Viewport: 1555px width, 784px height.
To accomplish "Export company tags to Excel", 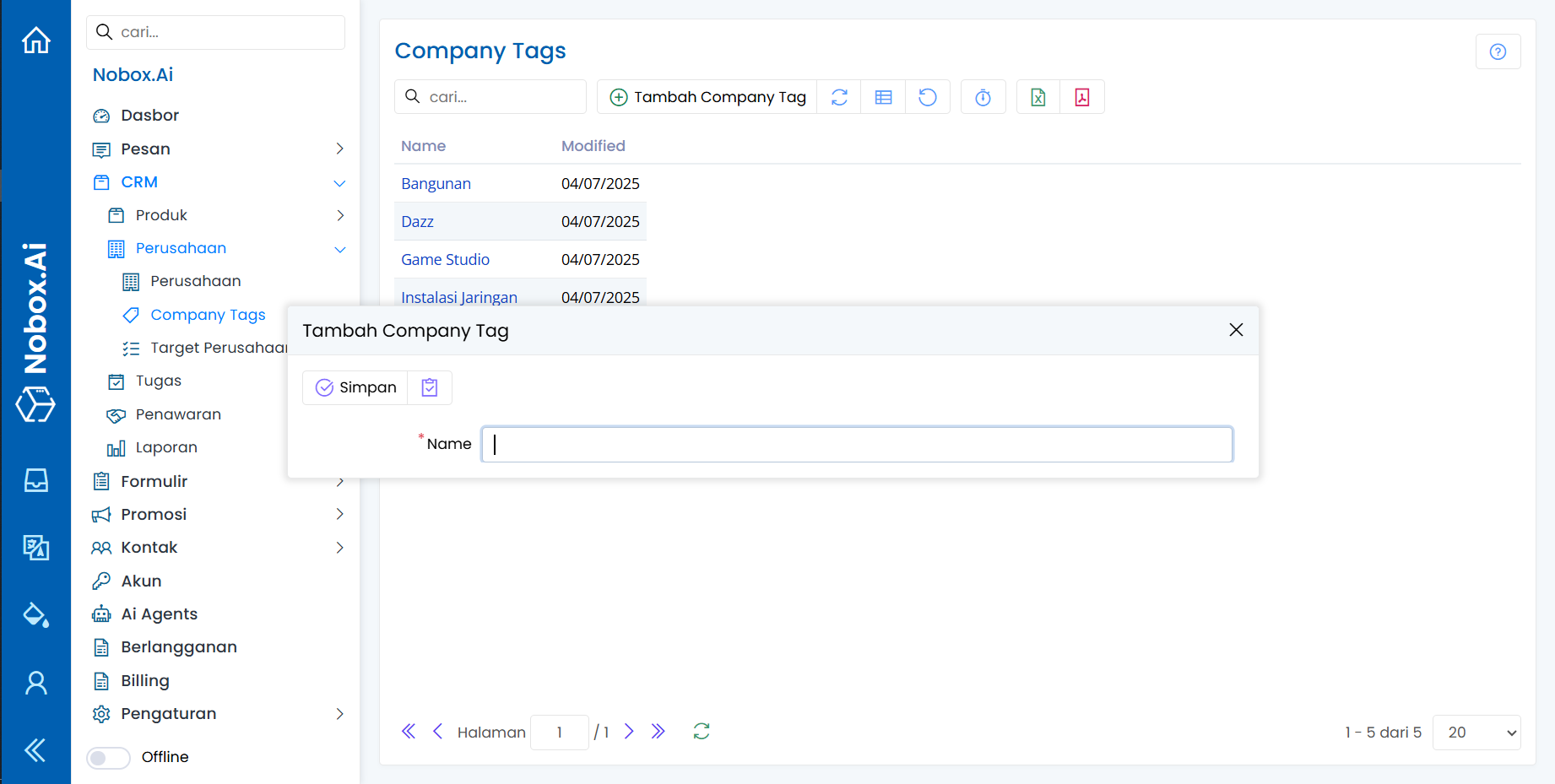I will 1038,97.
